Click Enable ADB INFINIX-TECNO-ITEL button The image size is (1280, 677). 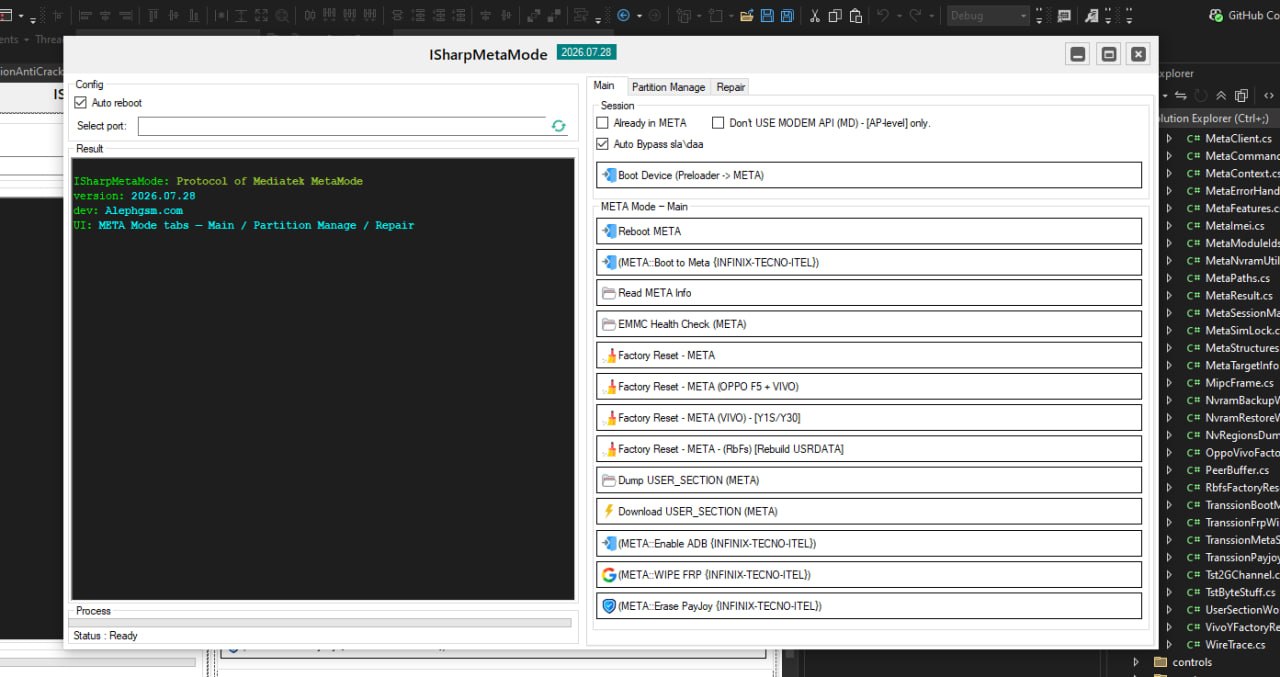pyautogui.click(x=868, y=543)
